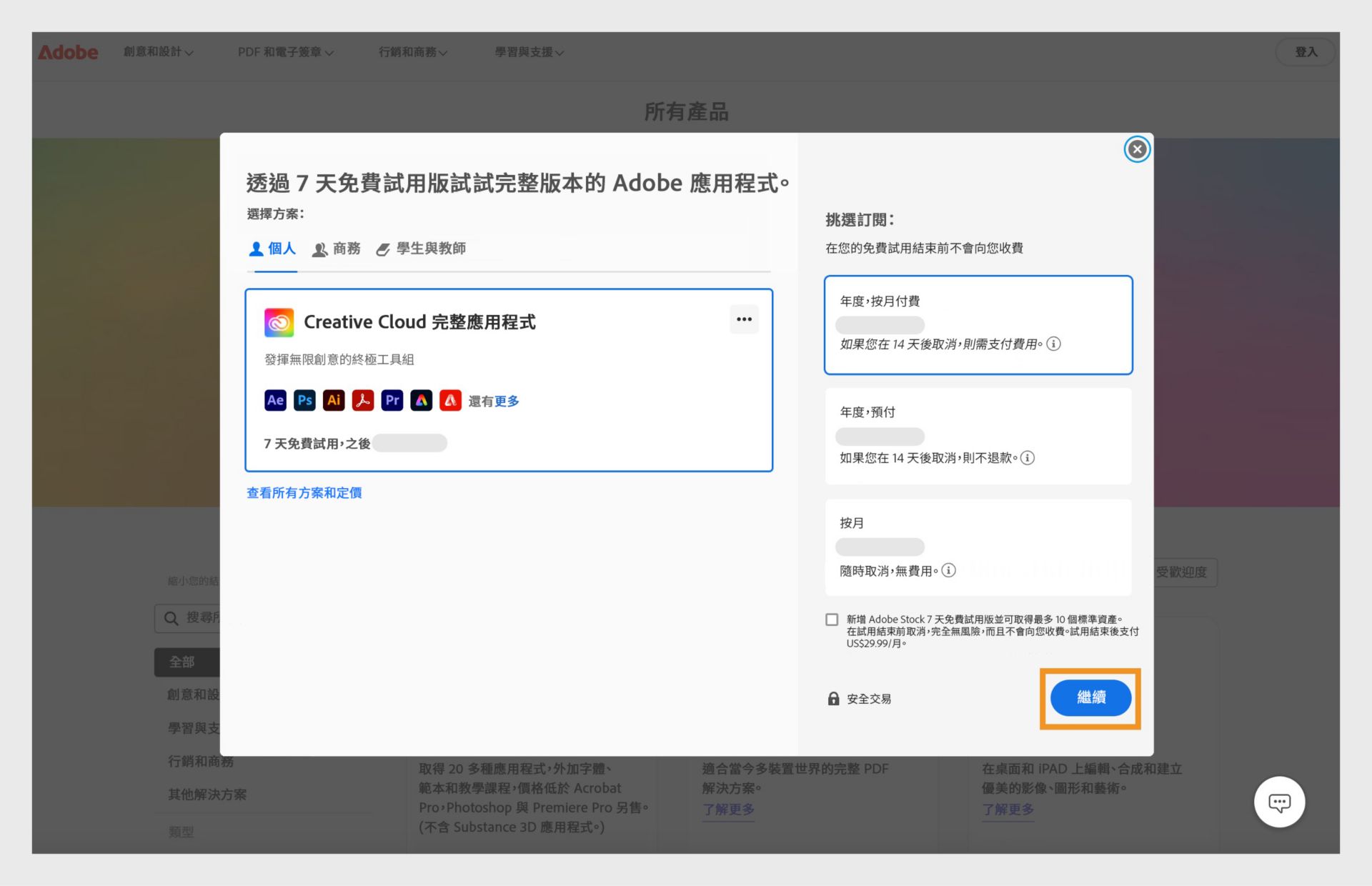Viewport: 1372px width, 886px height.
Task: Enable the Adobe Stock free trial checkbox
Action: pos(832,619)
